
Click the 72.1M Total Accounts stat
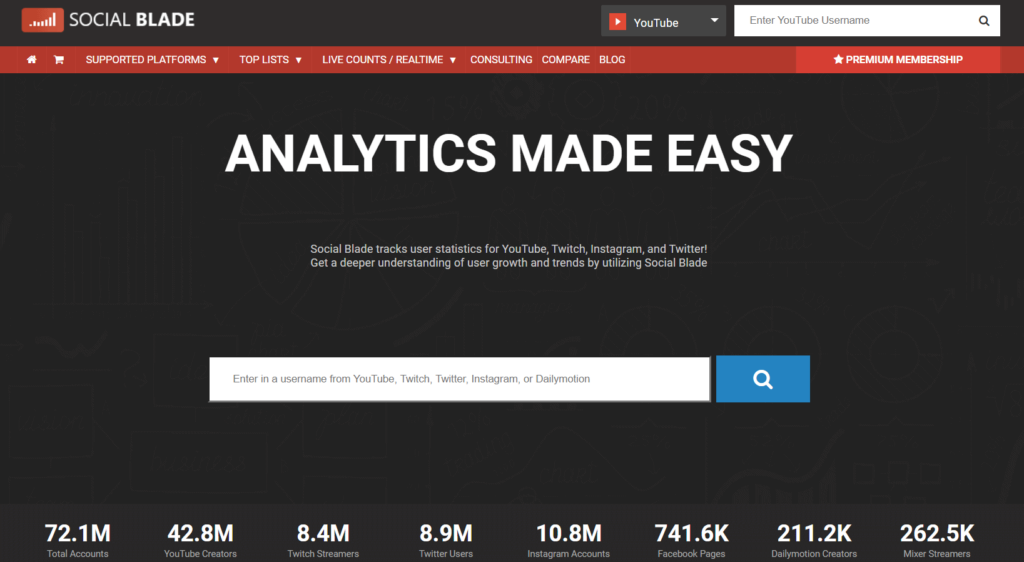tap(78, 541)
